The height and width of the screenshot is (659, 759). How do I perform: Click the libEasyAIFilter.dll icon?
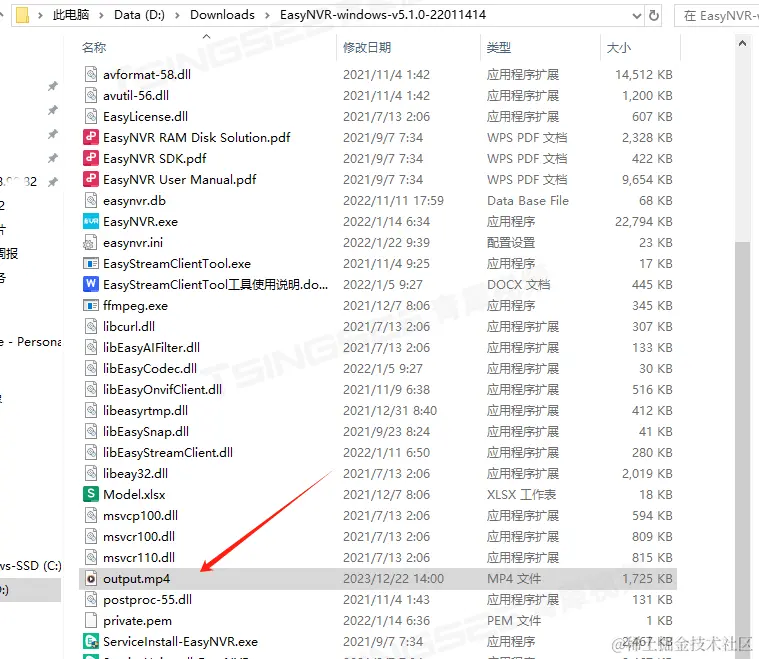[91, 348]
